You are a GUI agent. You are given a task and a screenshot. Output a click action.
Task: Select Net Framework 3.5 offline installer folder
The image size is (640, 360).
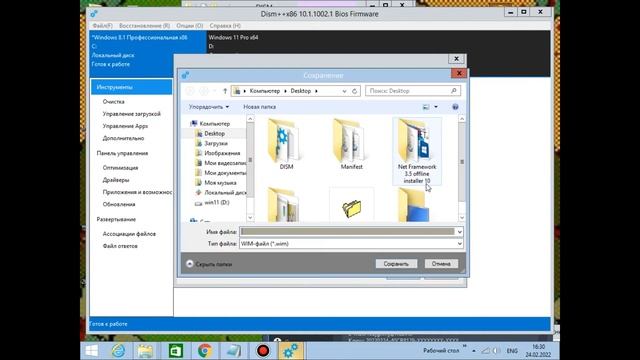point(417,151)
